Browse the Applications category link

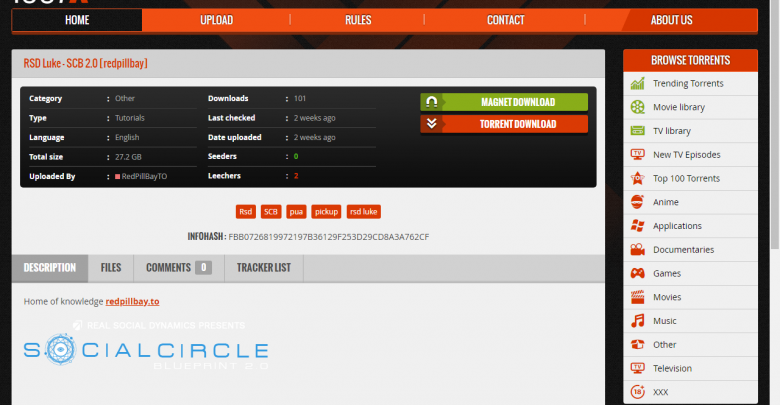[x=677, y=226]
